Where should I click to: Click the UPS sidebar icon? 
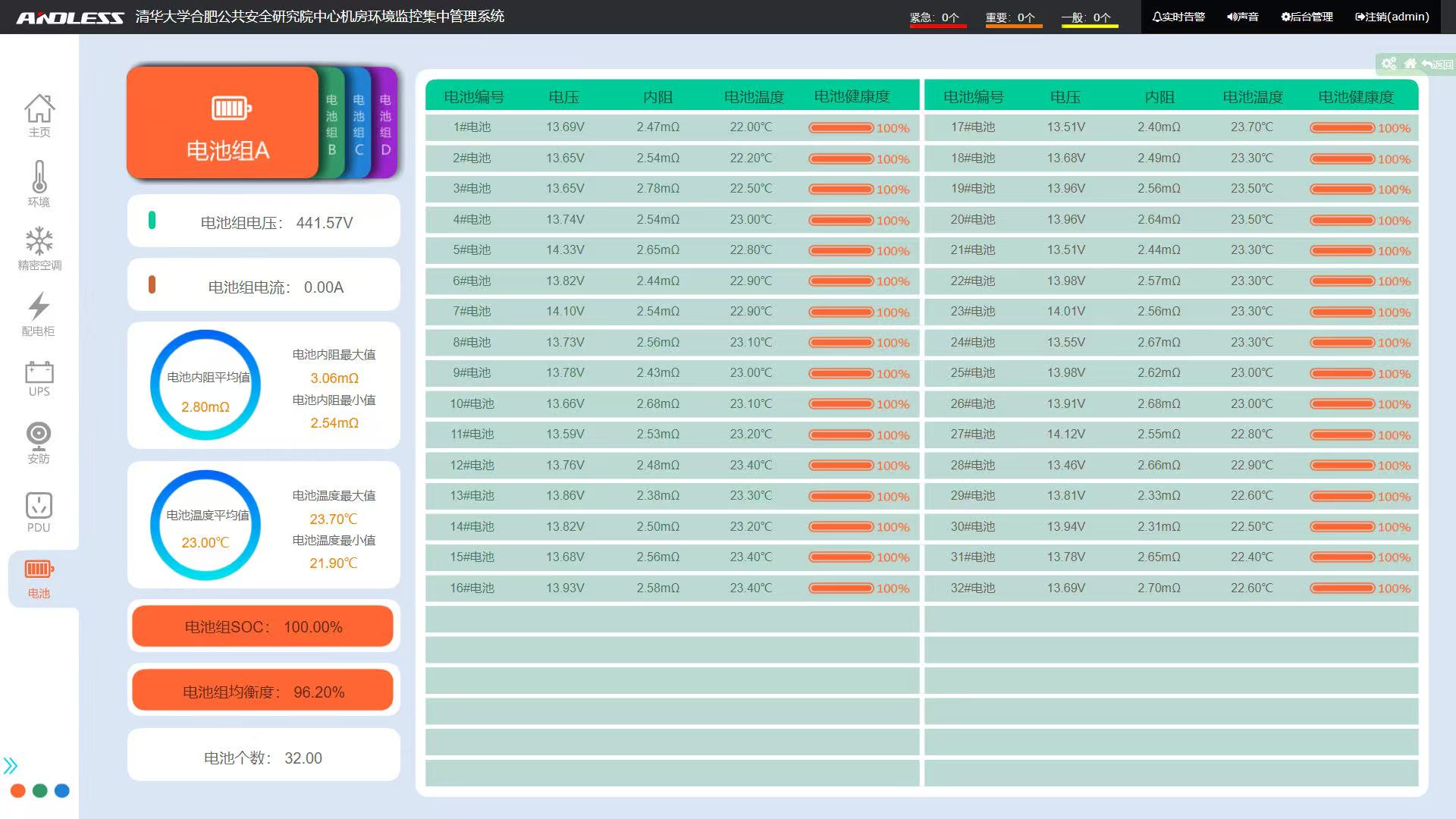coord(39,378)
